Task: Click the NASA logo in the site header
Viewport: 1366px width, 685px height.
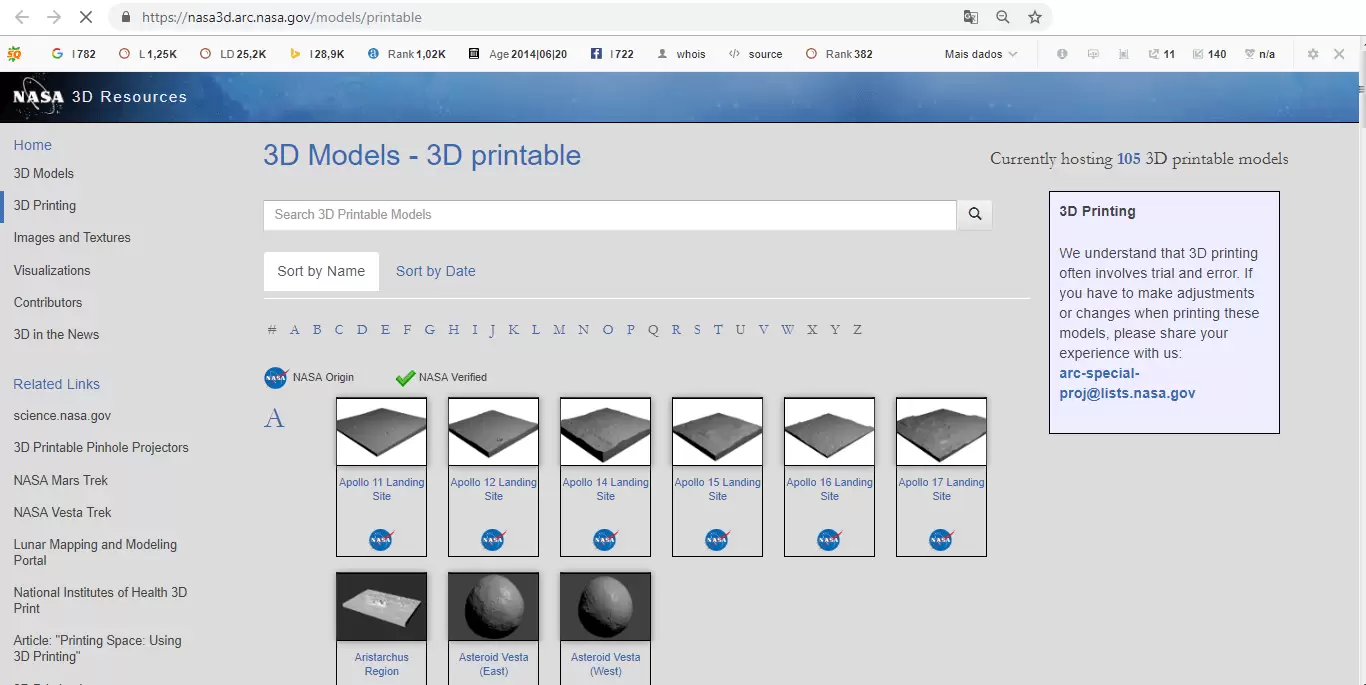Action: click(x=38, y=97)
